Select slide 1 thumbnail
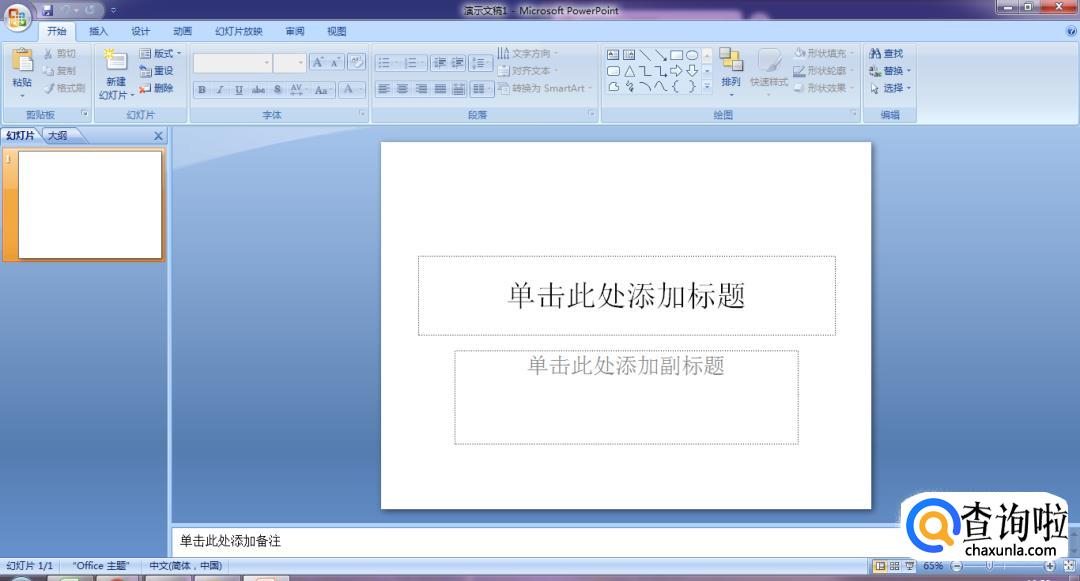1080x581 pixels. (90, 204)
